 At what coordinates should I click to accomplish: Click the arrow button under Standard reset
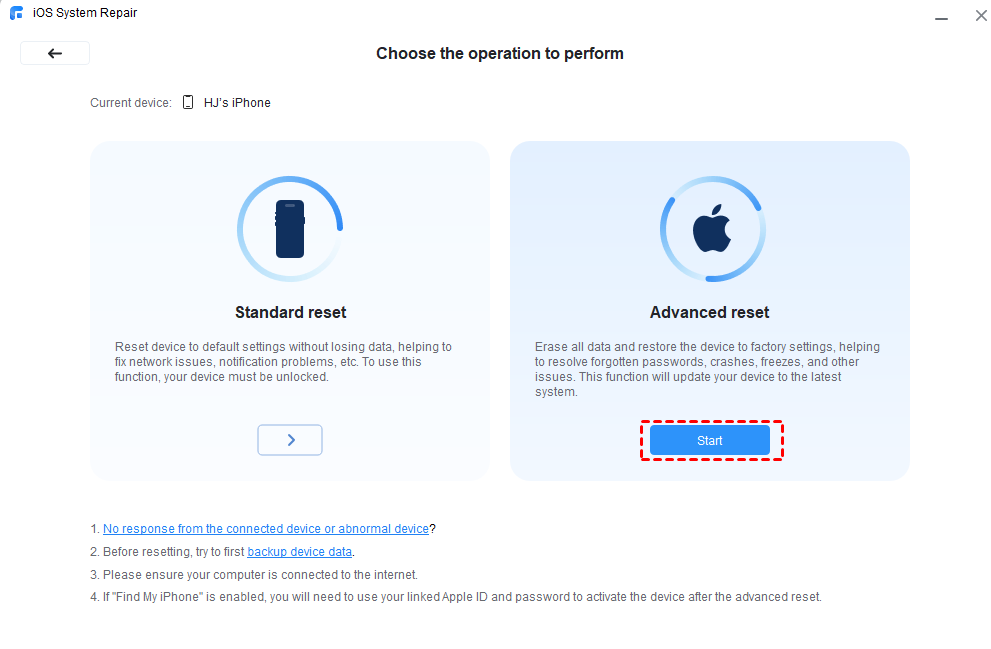coord(290,440)
